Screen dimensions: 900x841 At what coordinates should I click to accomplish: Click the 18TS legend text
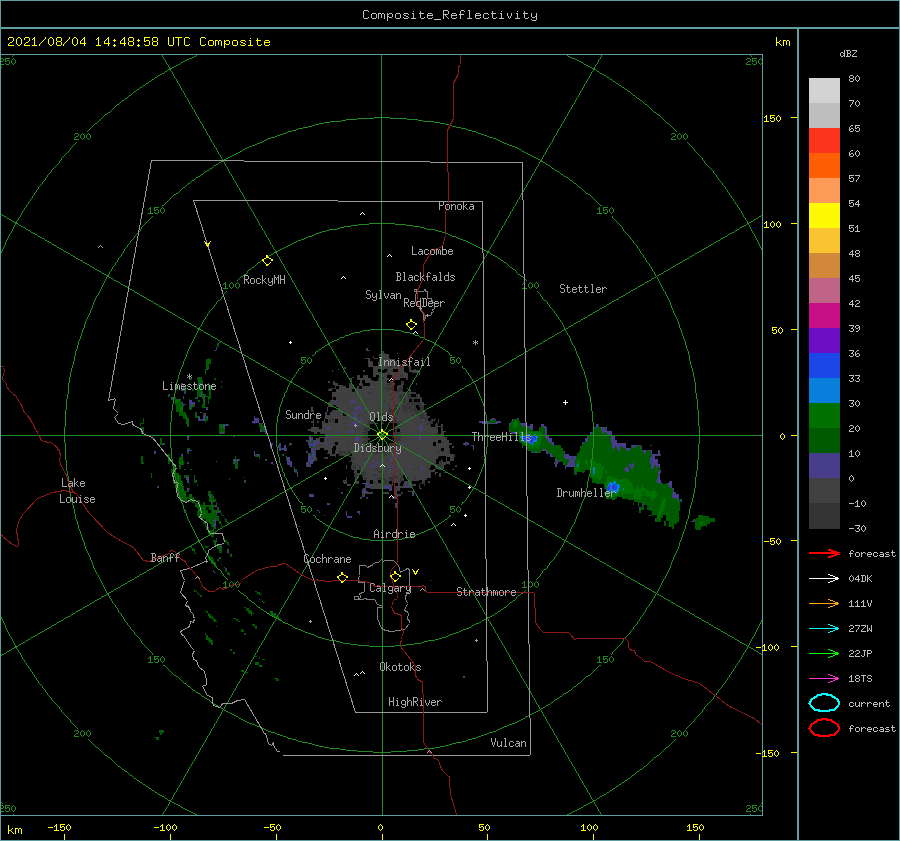(x=860, y=679)
